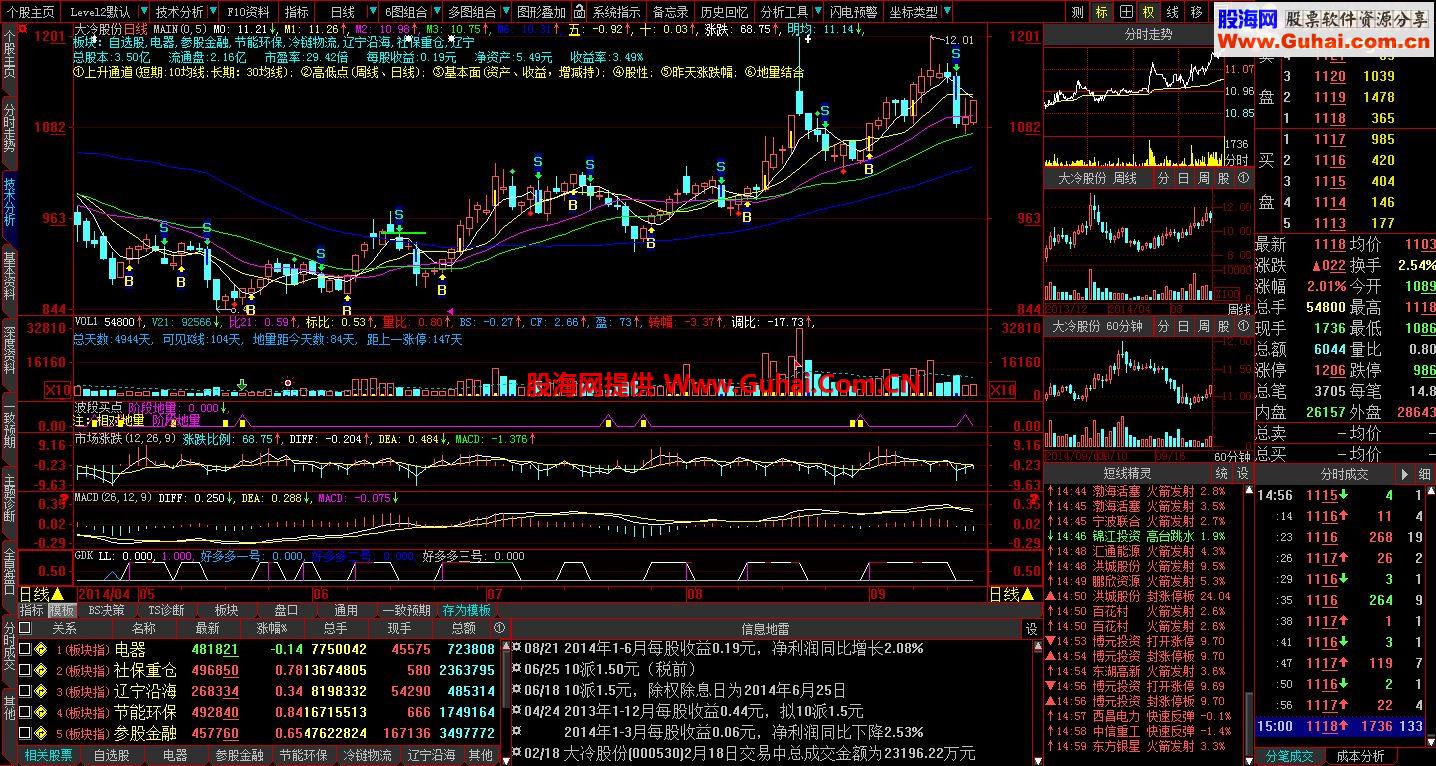Click the arrow button beside 分时成交

pyautogui.click(x=1403, y=474)
